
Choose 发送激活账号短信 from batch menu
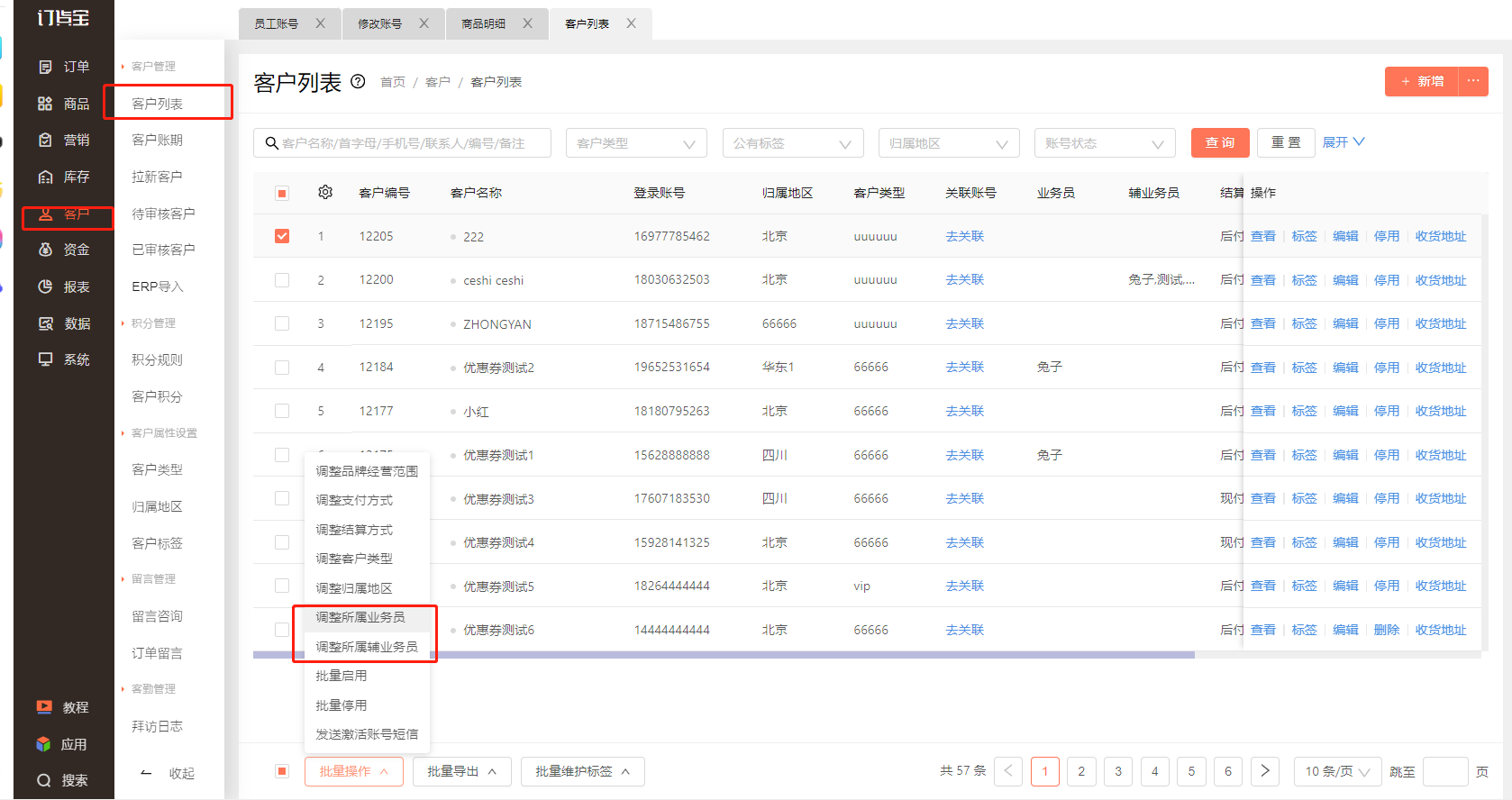tap(367, 734)
